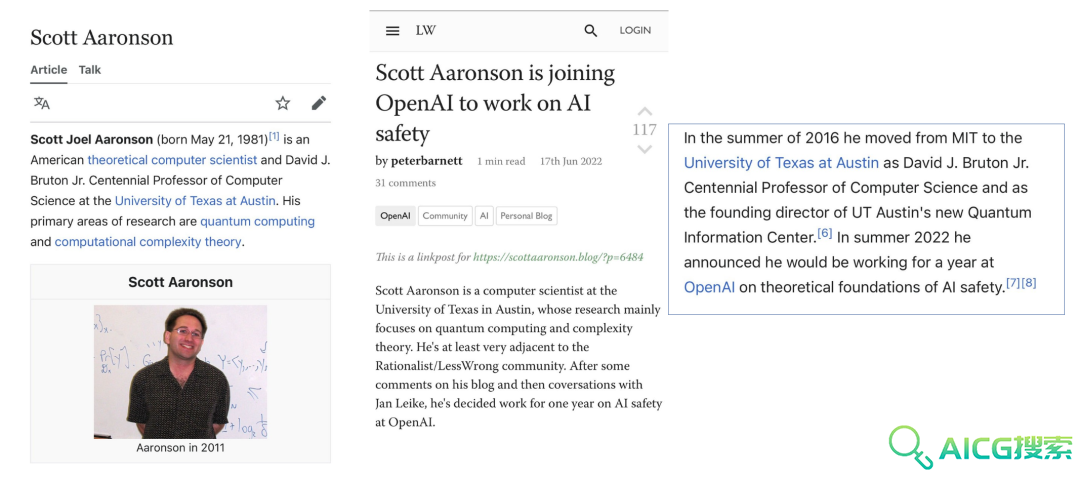Select the Personal Blog tag
The height and width of the screenshot is (479, 1080).
526,216
